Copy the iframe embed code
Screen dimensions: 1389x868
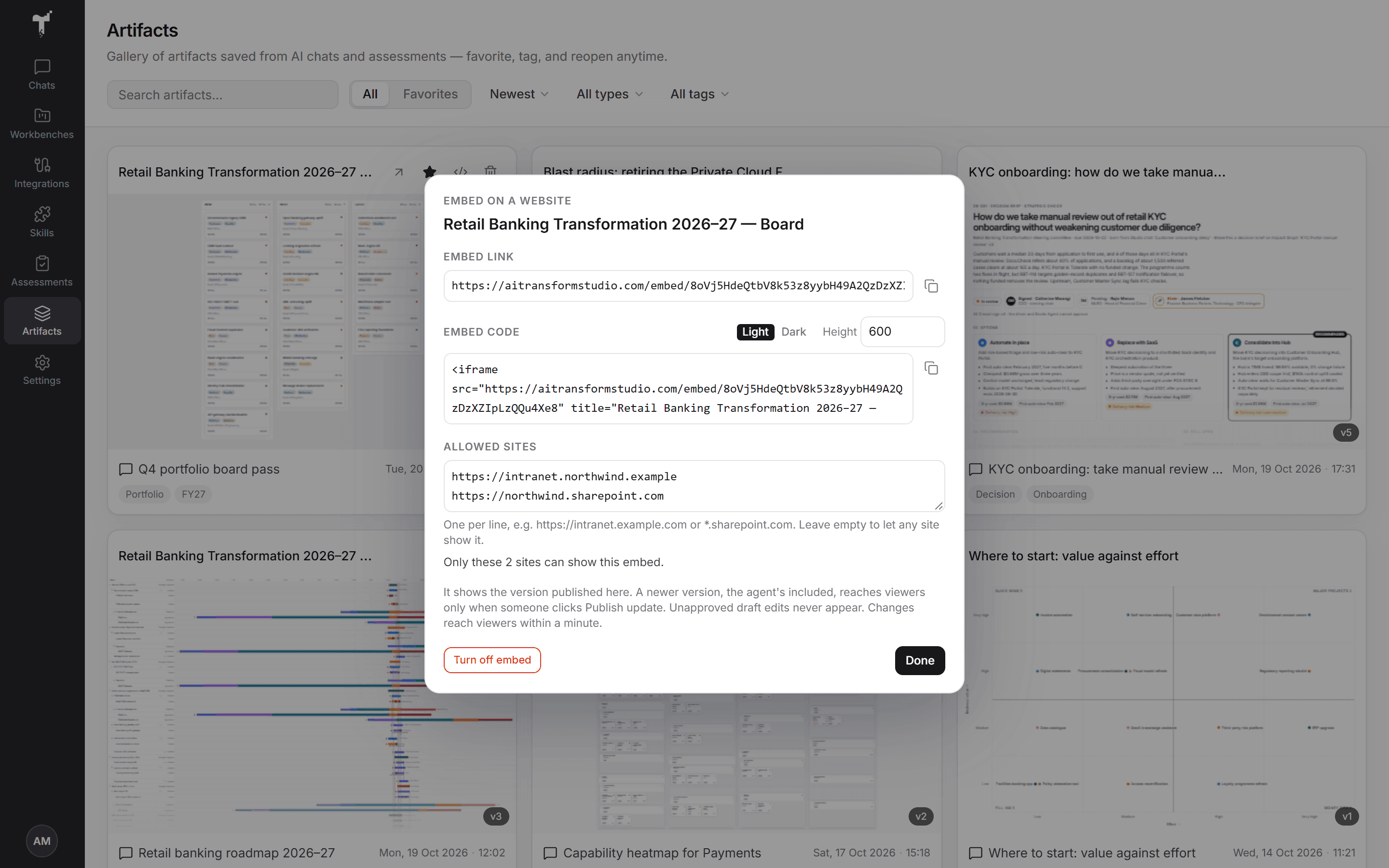click(931, 368)
